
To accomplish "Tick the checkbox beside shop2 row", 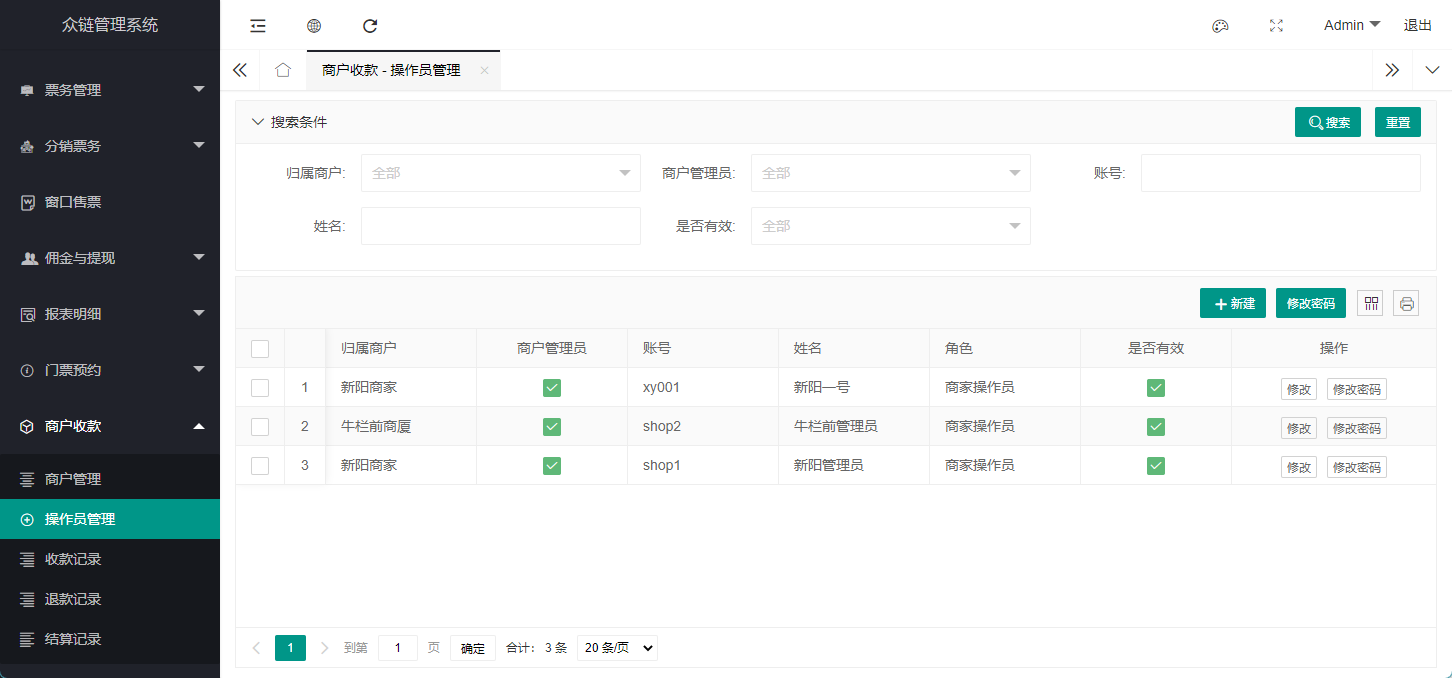I will pos(260,426).
